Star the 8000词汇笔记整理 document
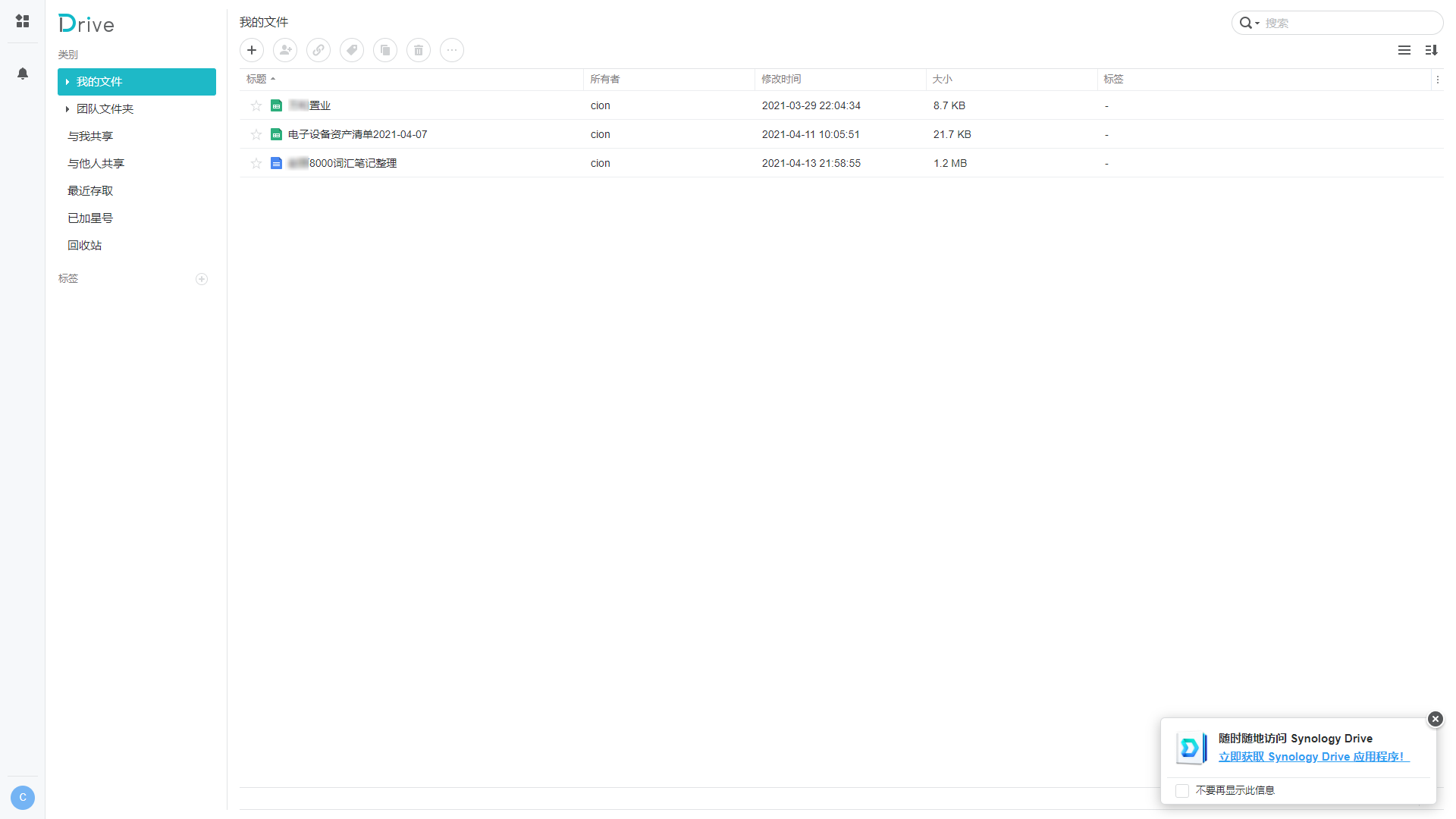Image resolution: width=1456 pixels, height=819 pixels. tap(256, 164)
